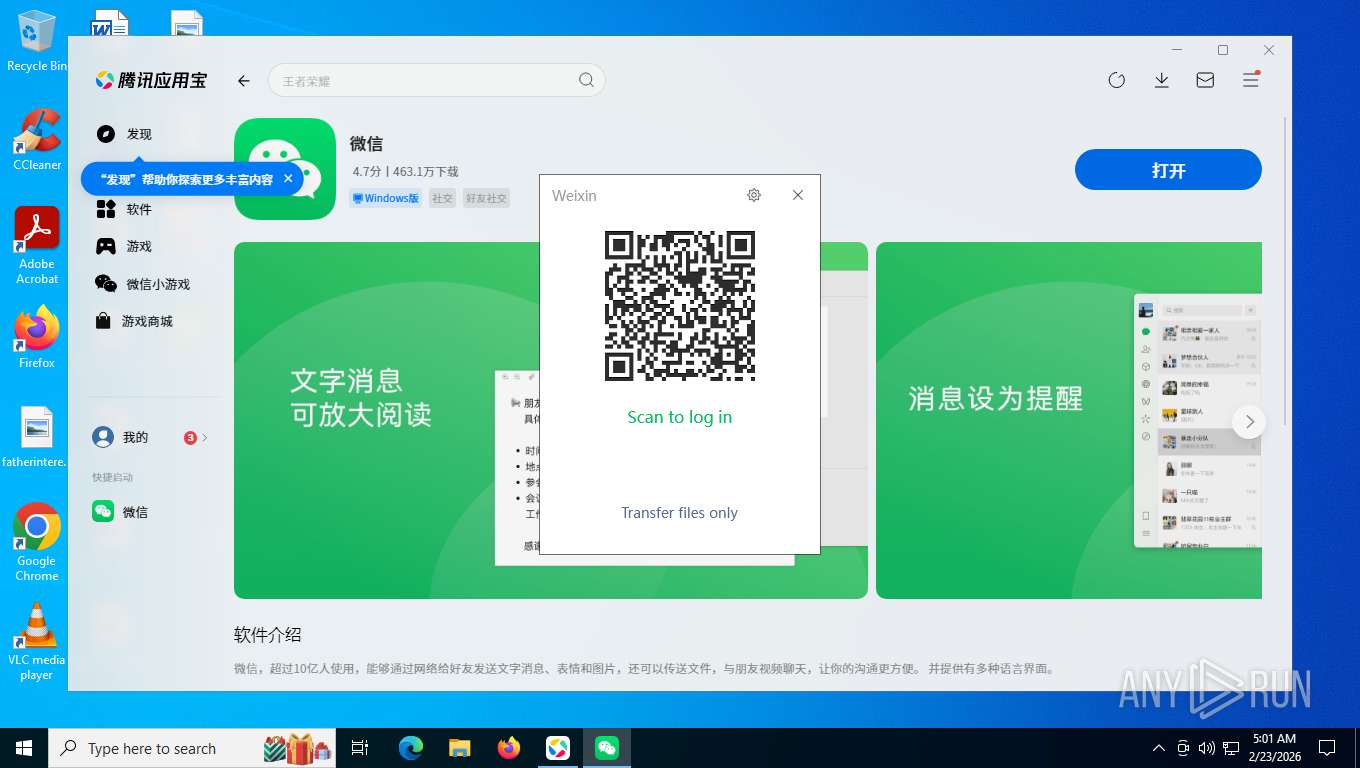Click the search magnifier icon
The image size is (1360, 768).
(587, 80)
